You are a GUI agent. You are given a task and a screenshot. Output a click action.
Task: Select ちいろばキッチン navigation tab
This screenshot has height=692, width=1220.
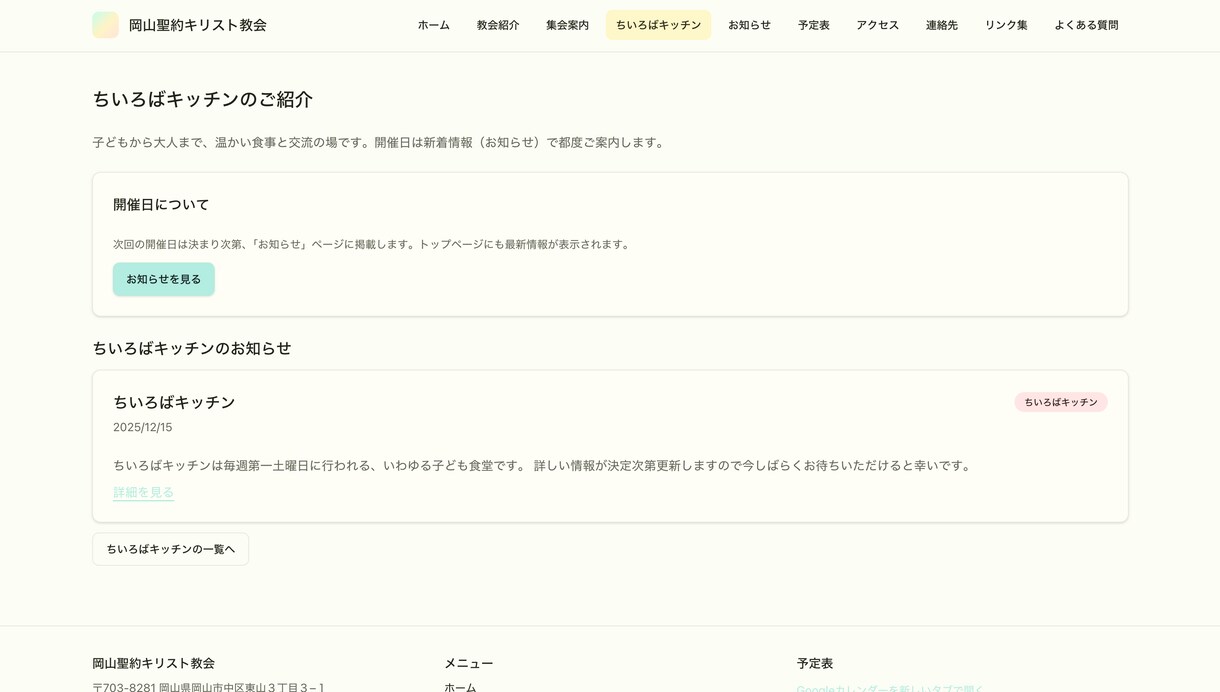point(658,25)
